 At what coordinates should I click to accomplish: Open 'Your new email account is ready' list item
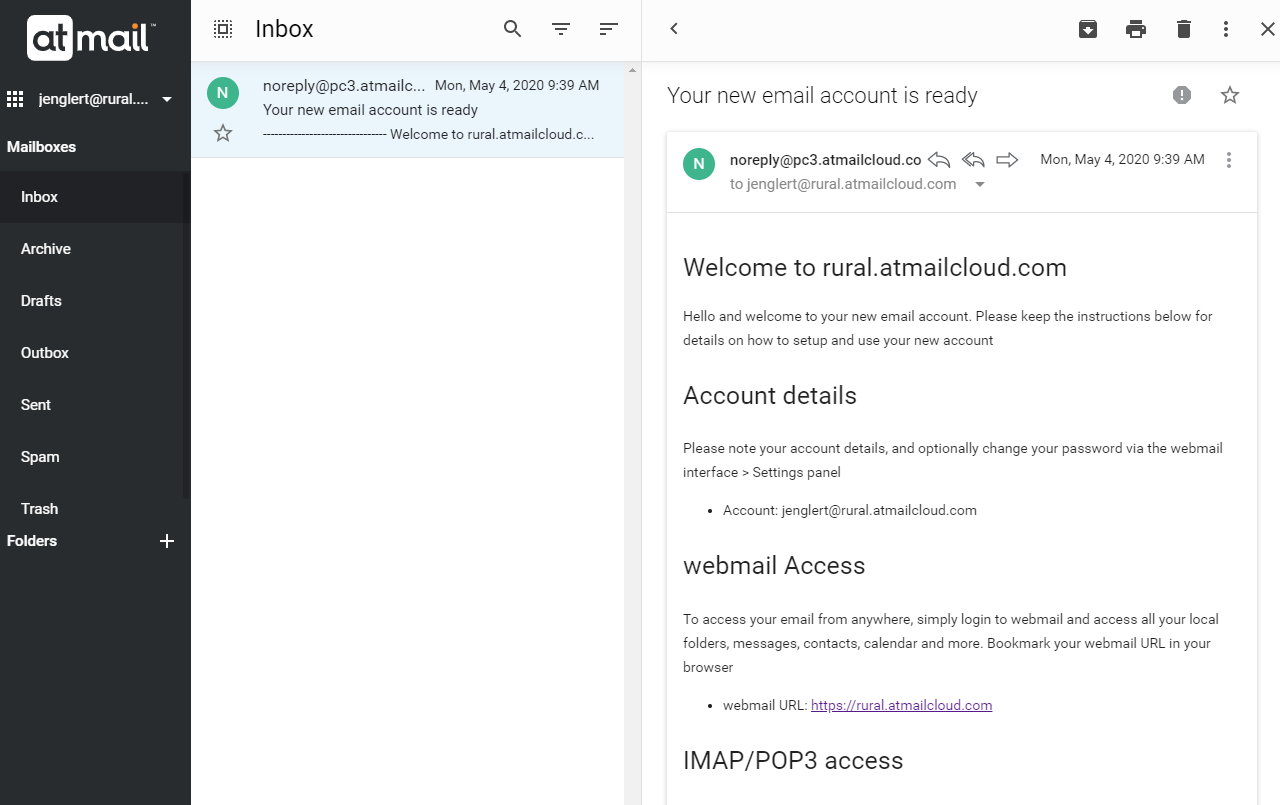(407, 110)
